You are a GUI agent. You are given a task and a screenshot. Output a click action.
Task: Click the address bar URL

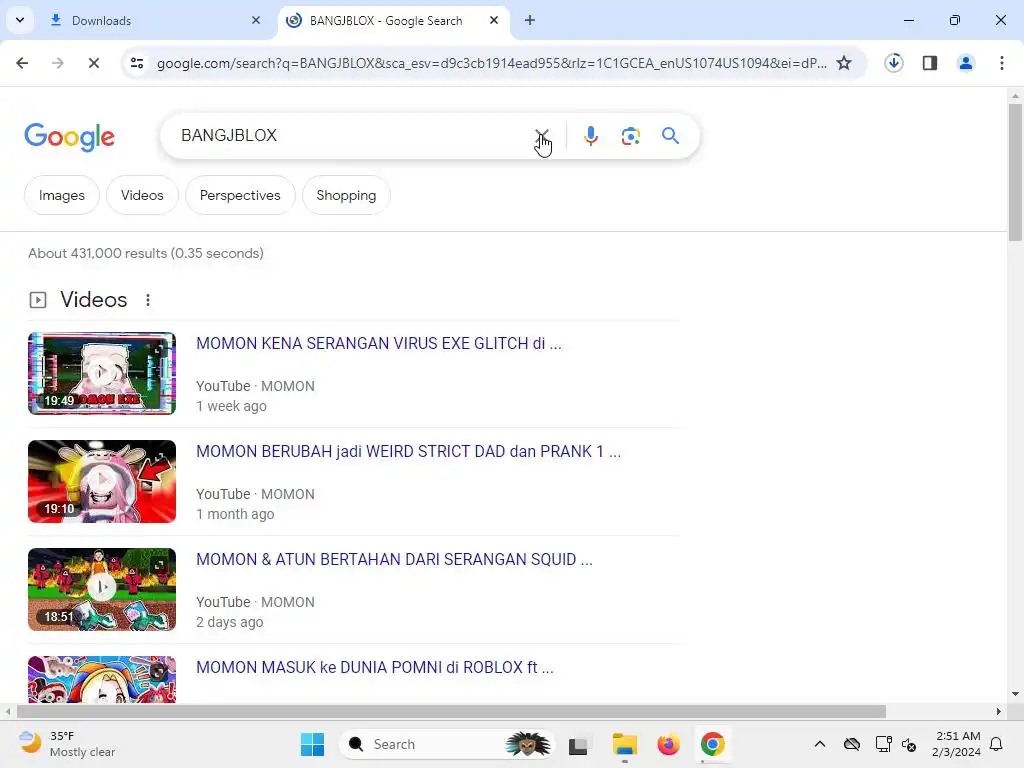click(x=491, y=63)
